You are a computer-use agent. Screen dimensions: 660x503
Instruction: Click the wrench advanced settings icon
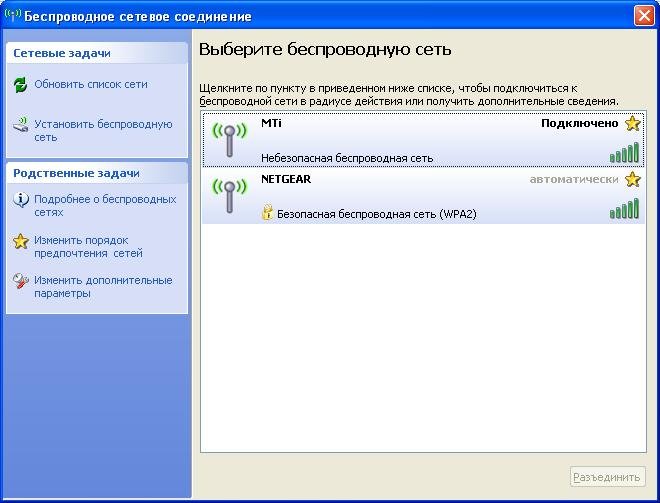point(20,281)
